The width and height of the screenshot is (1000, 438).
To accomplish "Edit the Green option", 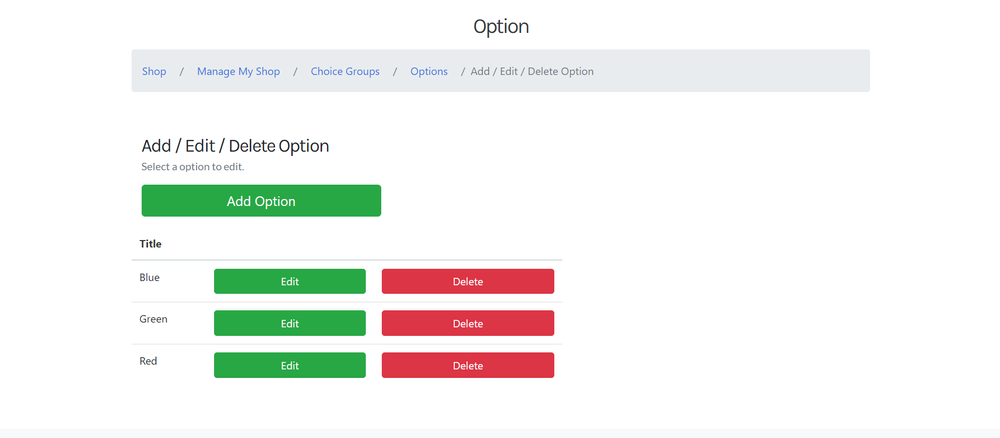I will coord(290,323).
